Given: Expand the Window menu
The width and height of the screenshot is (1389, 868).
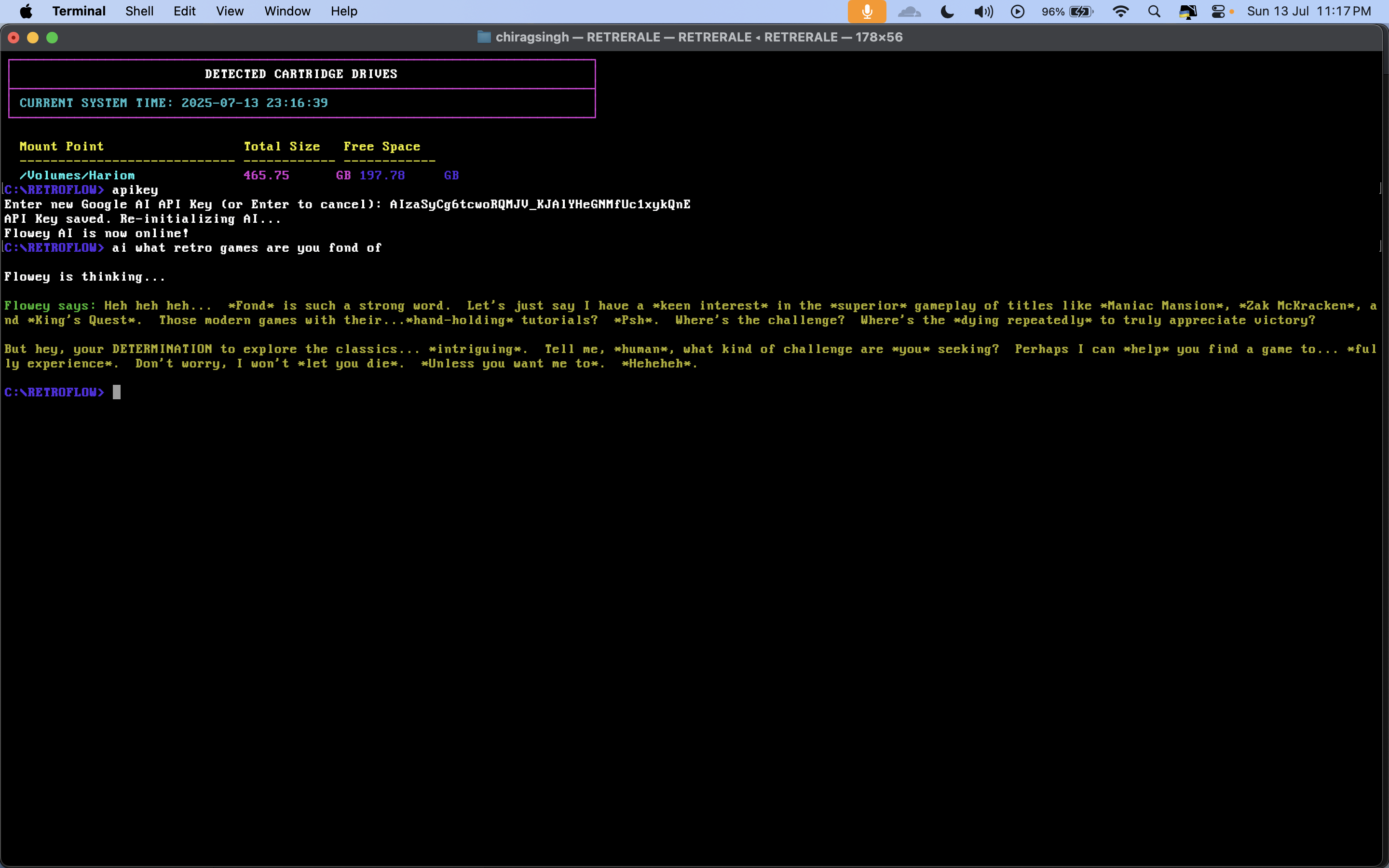Looking at the screenshot, I should (287, 12).
